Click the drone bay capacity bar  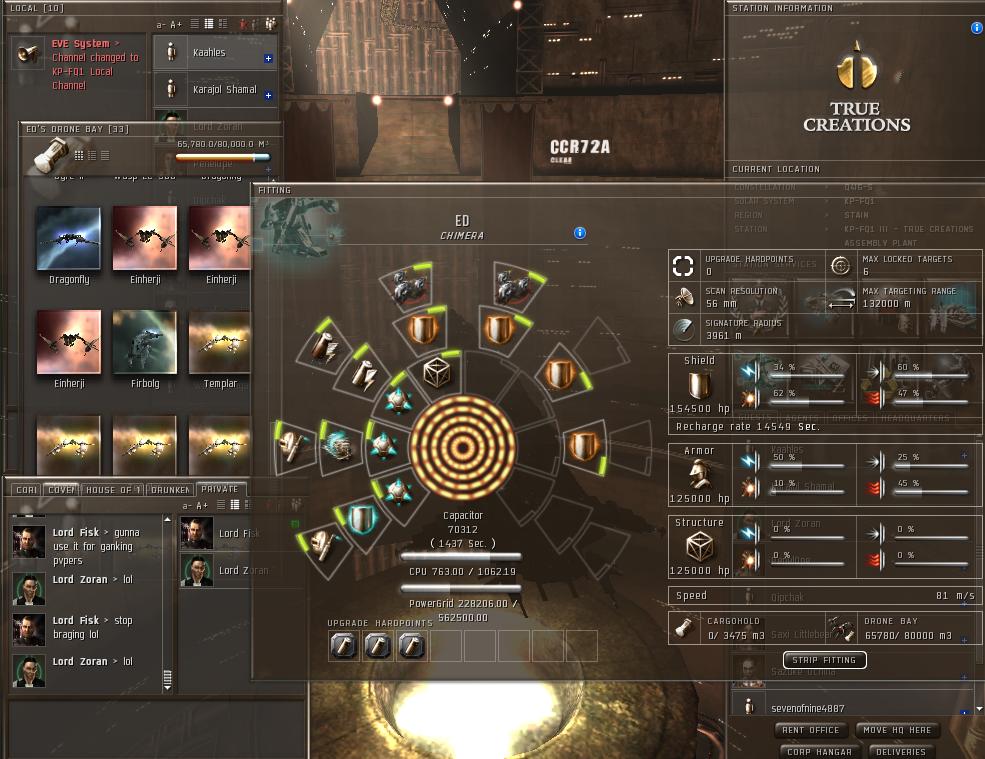(x=222, y=157)
